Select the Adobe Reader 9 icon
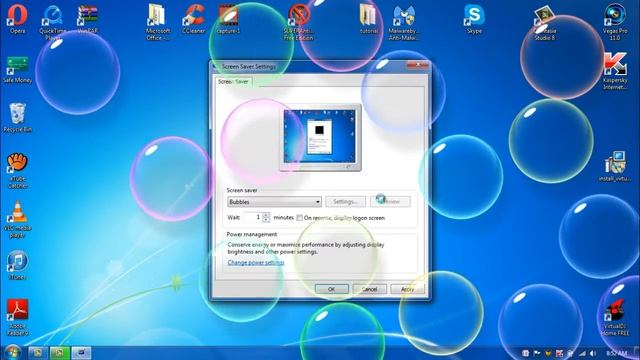 (17, 317)
